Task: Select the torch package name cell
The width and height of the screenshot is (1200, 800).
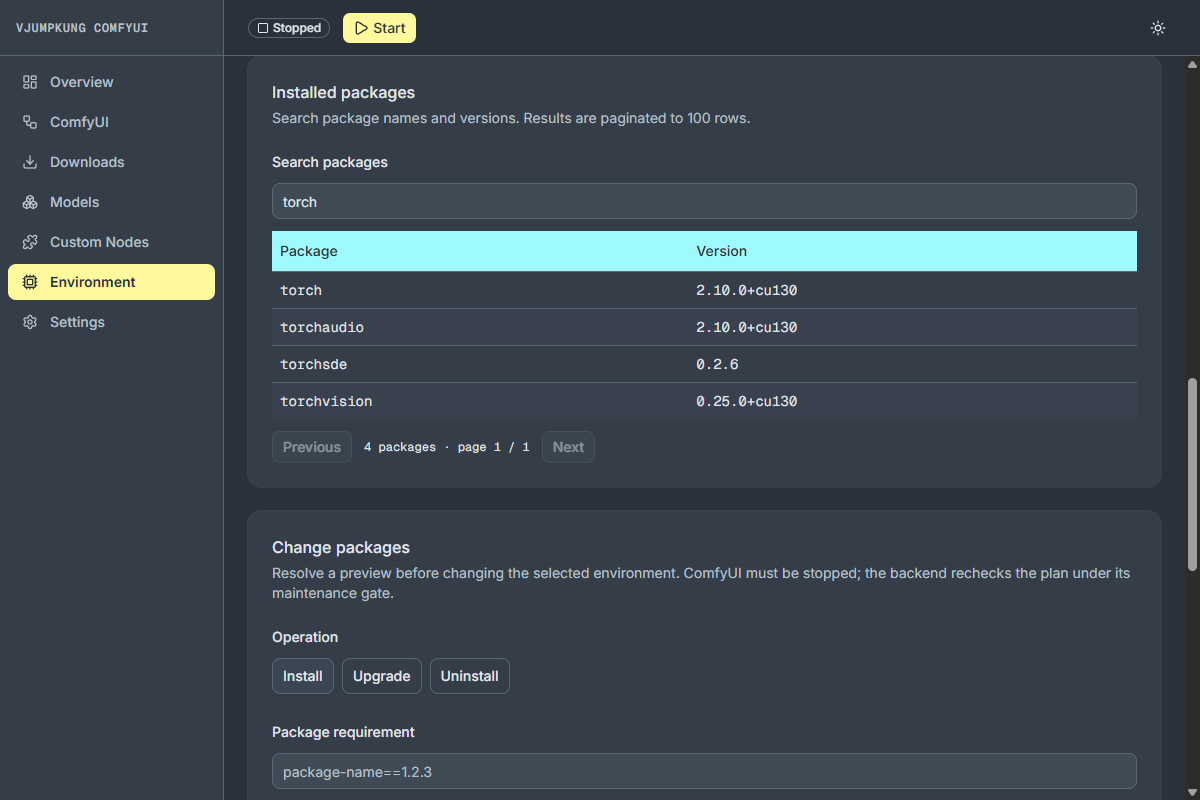Action: click(x=301, y=290)
